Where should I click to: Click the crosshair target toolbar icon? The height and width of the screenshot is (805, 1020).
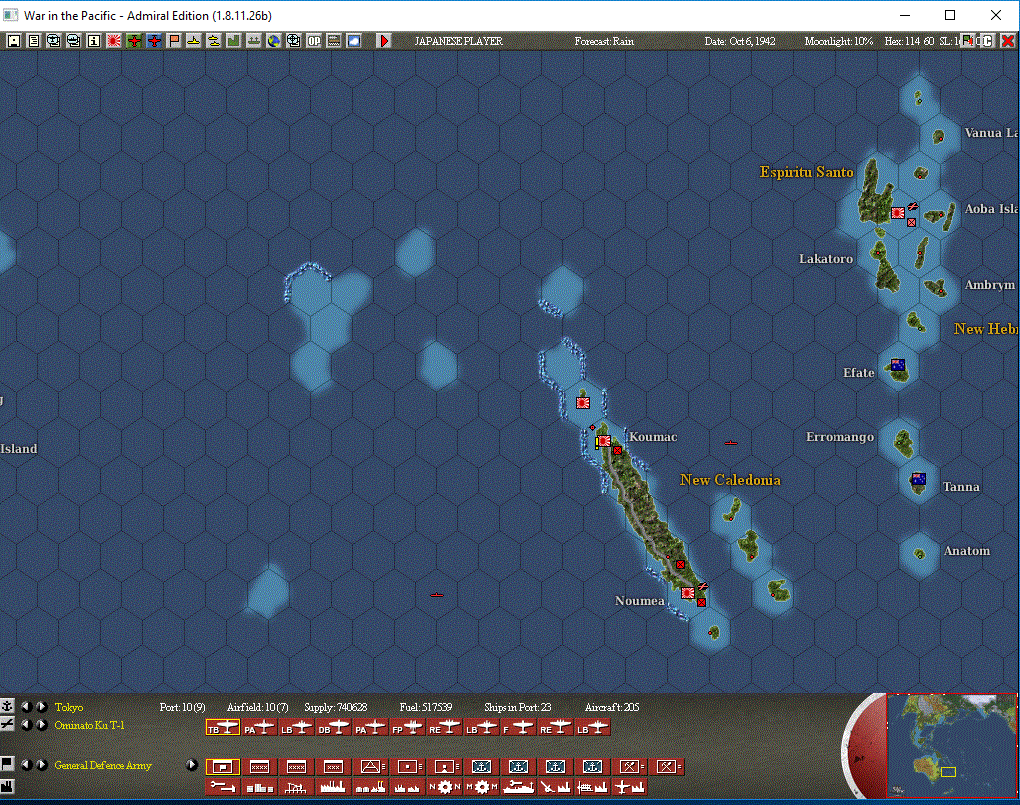pyautogui.click(x=294, y=41)
